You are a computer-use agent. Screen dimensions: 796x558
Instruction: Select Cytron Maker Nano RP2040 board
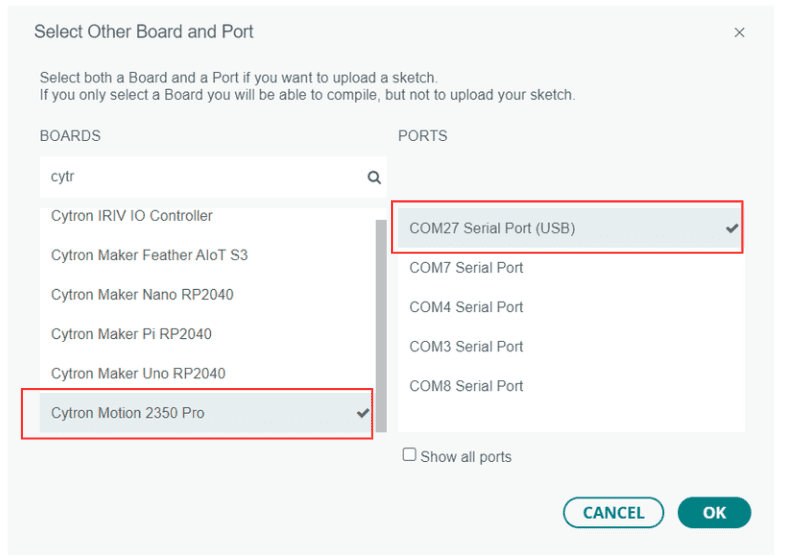(142, 295)
